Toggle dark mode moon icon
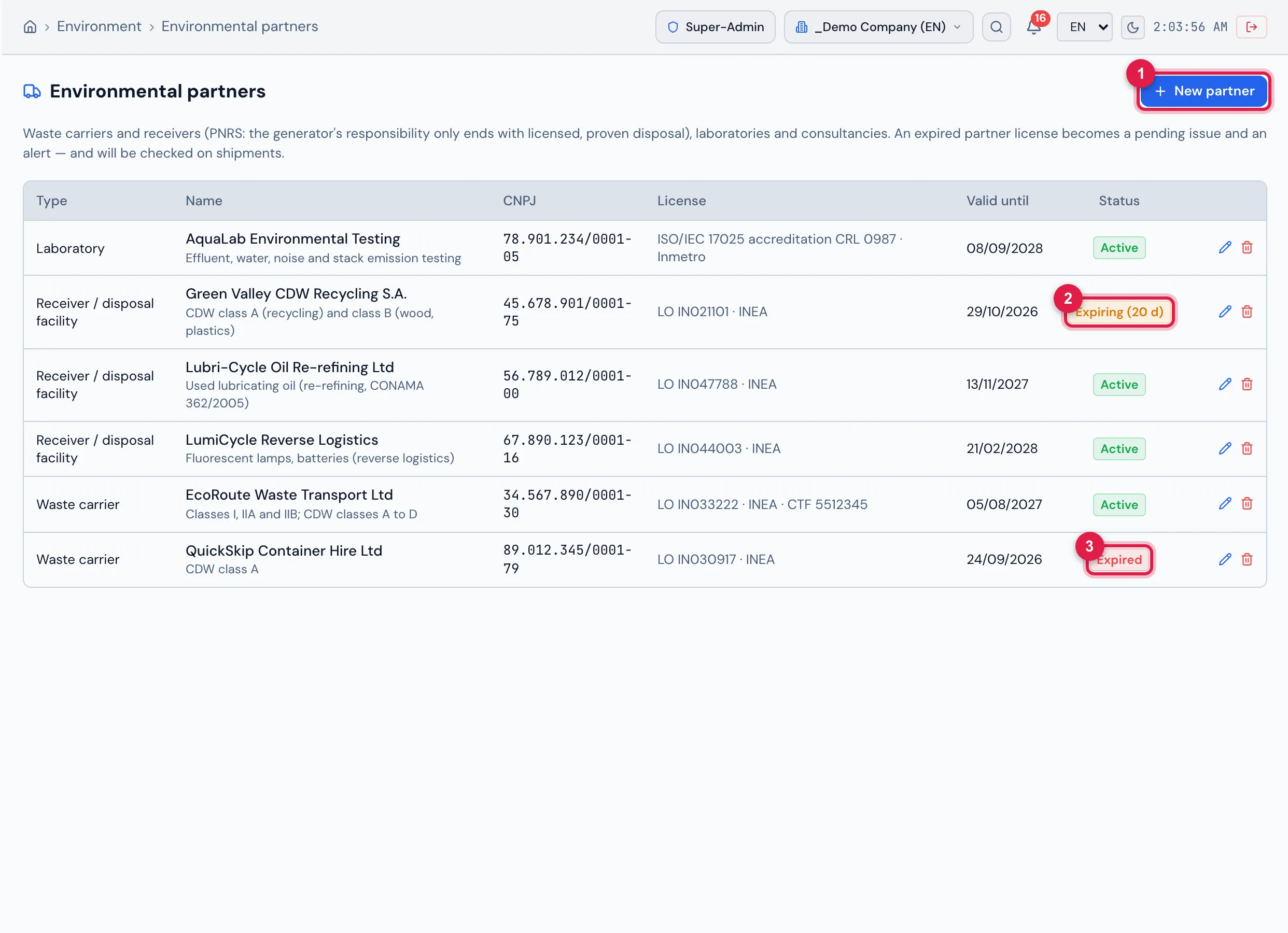 pos(1132,26)
